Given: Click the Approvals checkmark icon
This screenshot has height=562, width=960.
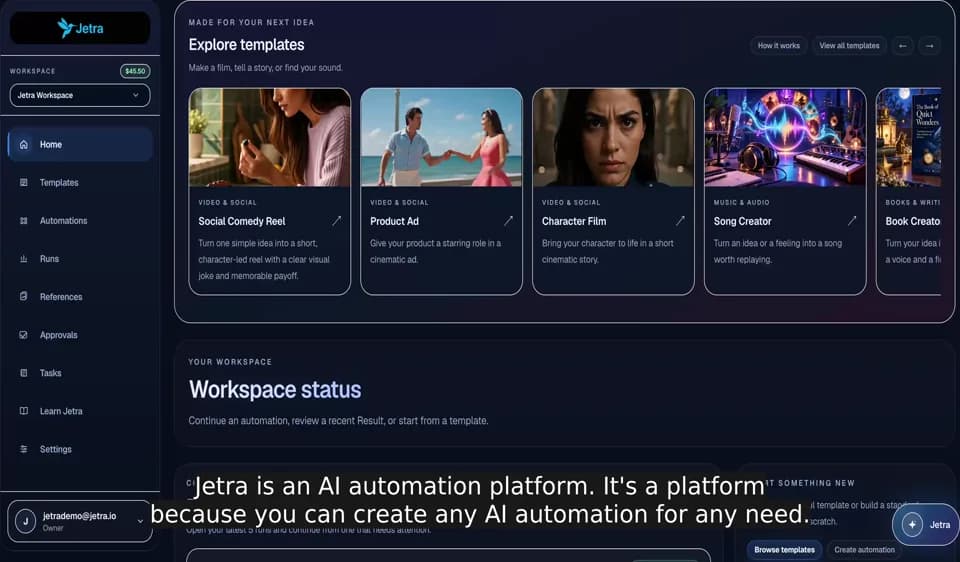Looking at the screenshot, I should click(x=24, y=335).
